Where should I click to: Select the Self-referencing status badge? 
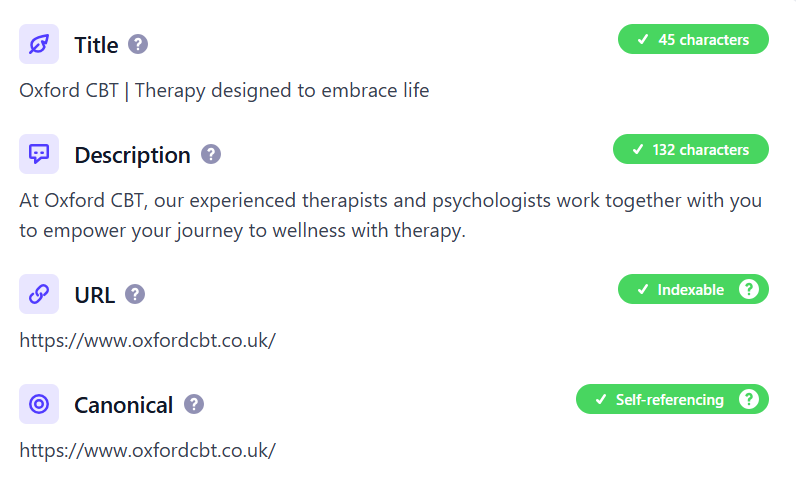point(660,400)
